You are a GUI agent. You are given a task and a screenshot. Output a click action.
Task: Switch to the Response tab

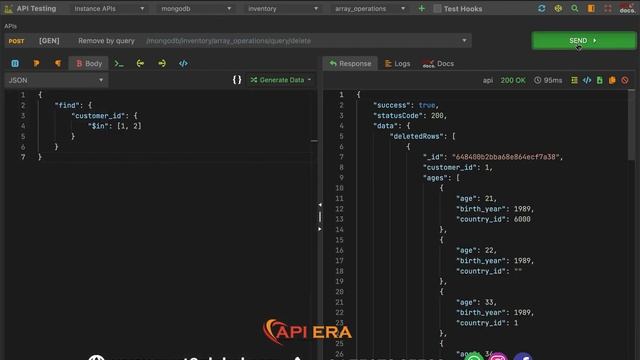pos(350,63)
